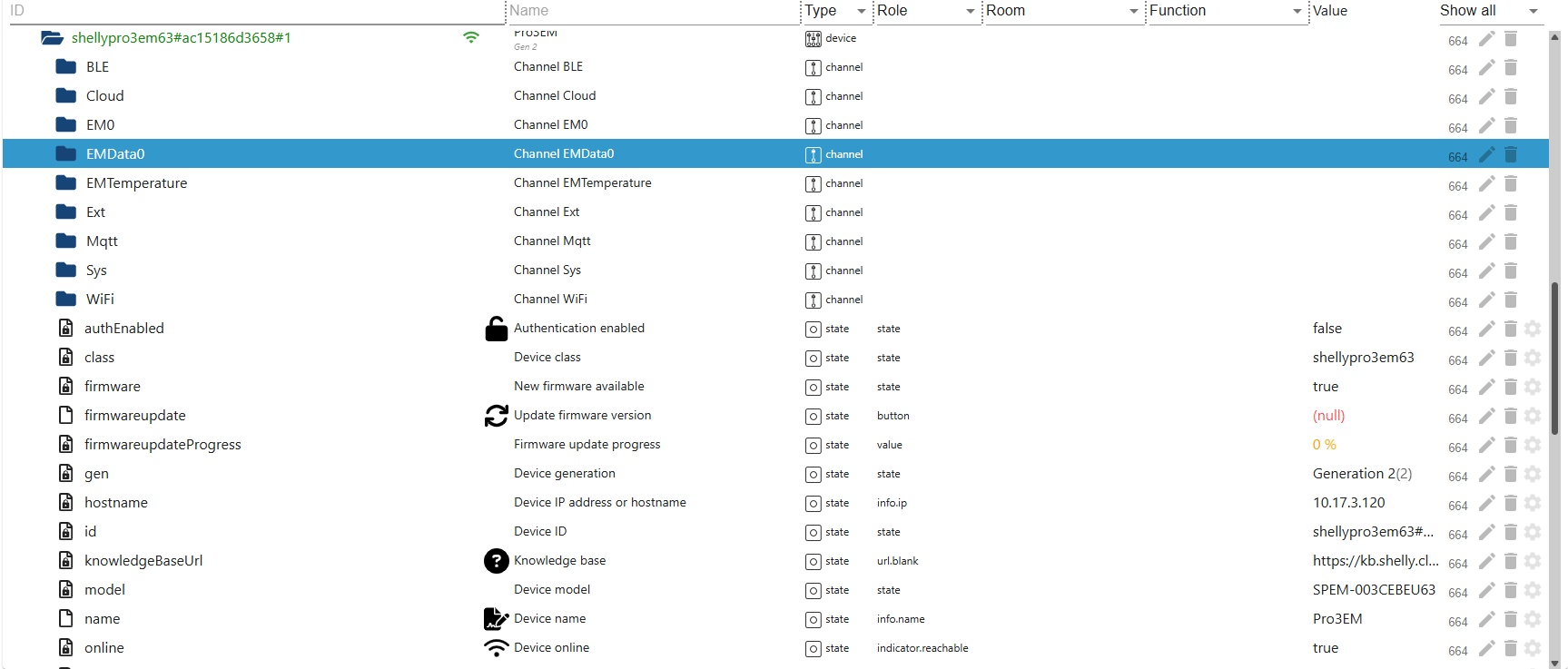Click the gear icon on online row
The image size is (1568, 669).
point(1533,648)
